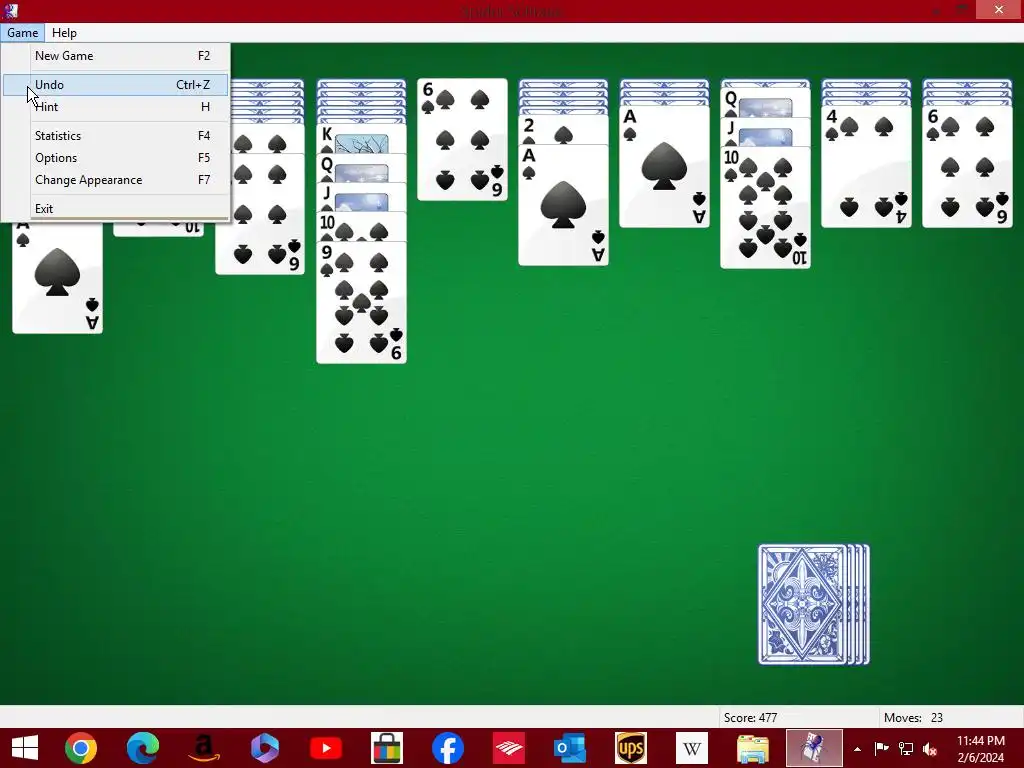Open the Help menu

tap(64, 33)
